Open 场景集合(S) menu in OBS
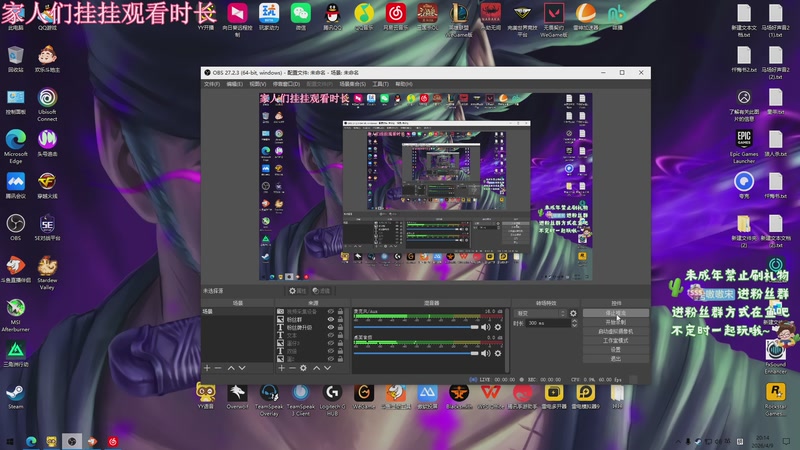The height and width of the screenshot is (450, 800). coord(353,84)
